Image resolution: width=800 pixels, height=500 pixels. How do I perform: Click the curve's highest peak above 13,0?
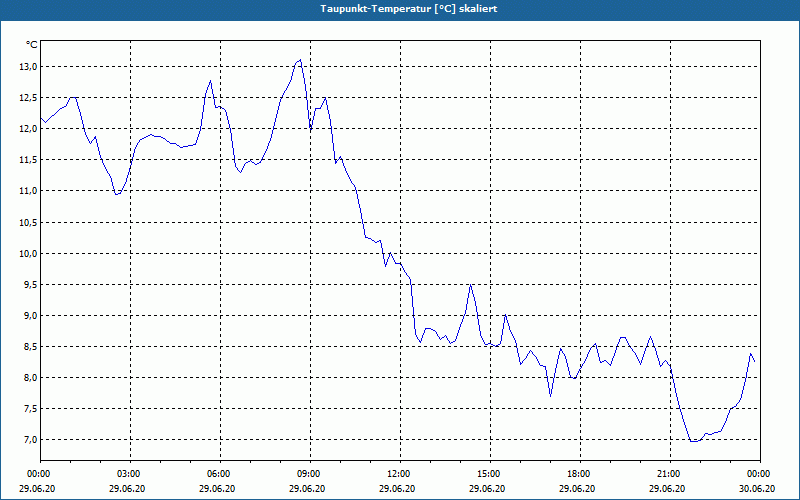300,60
